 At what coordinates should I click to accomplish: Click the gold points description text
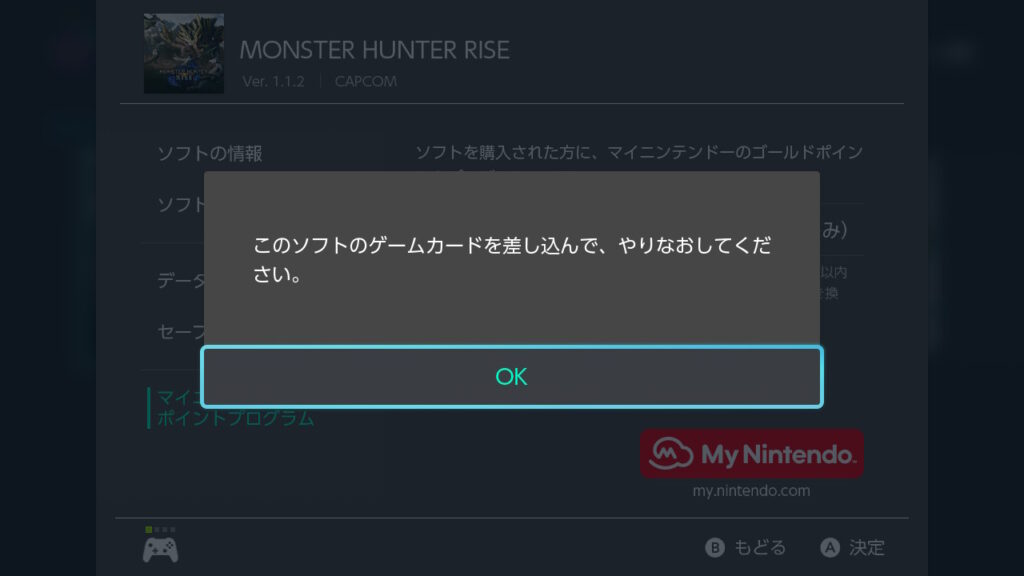tap(639, 153)
